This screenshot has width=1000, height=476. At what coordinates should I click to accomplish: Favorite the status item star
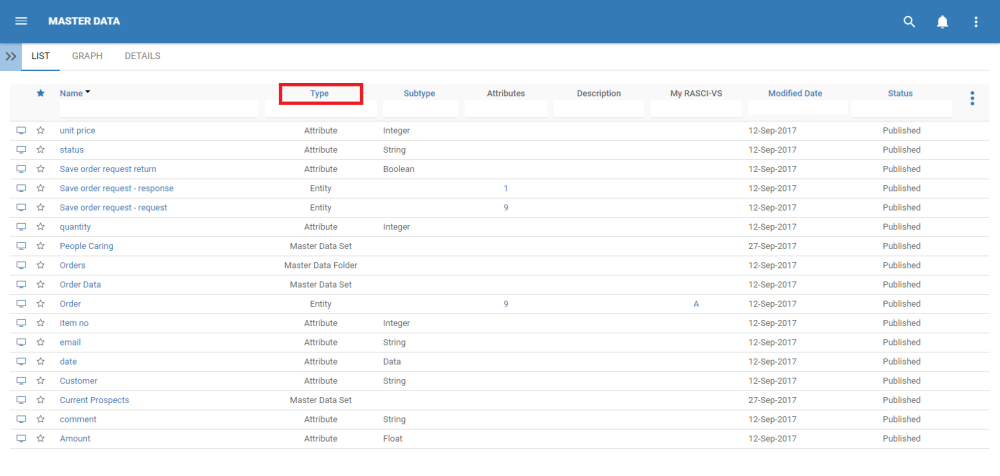[x=41, y=150]
